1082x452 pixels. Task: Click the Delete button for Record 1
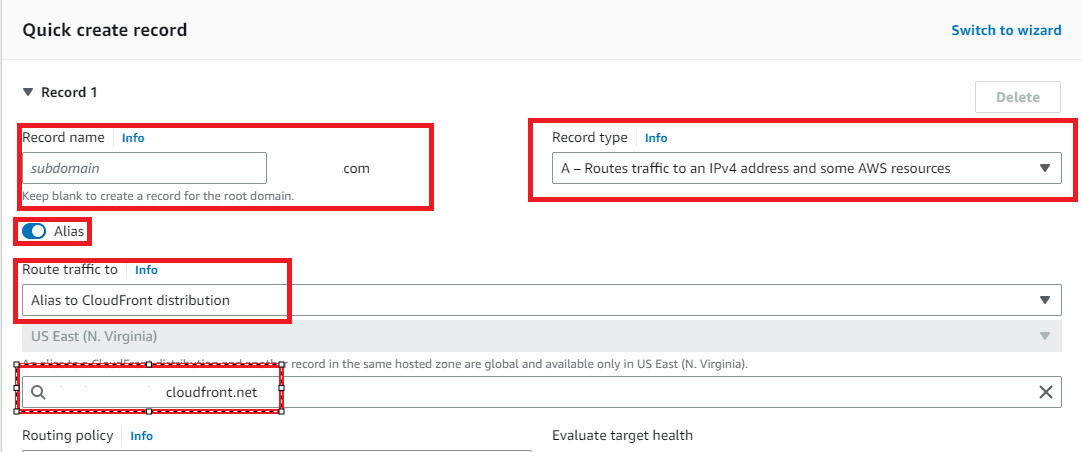(x=1018, y=97)
